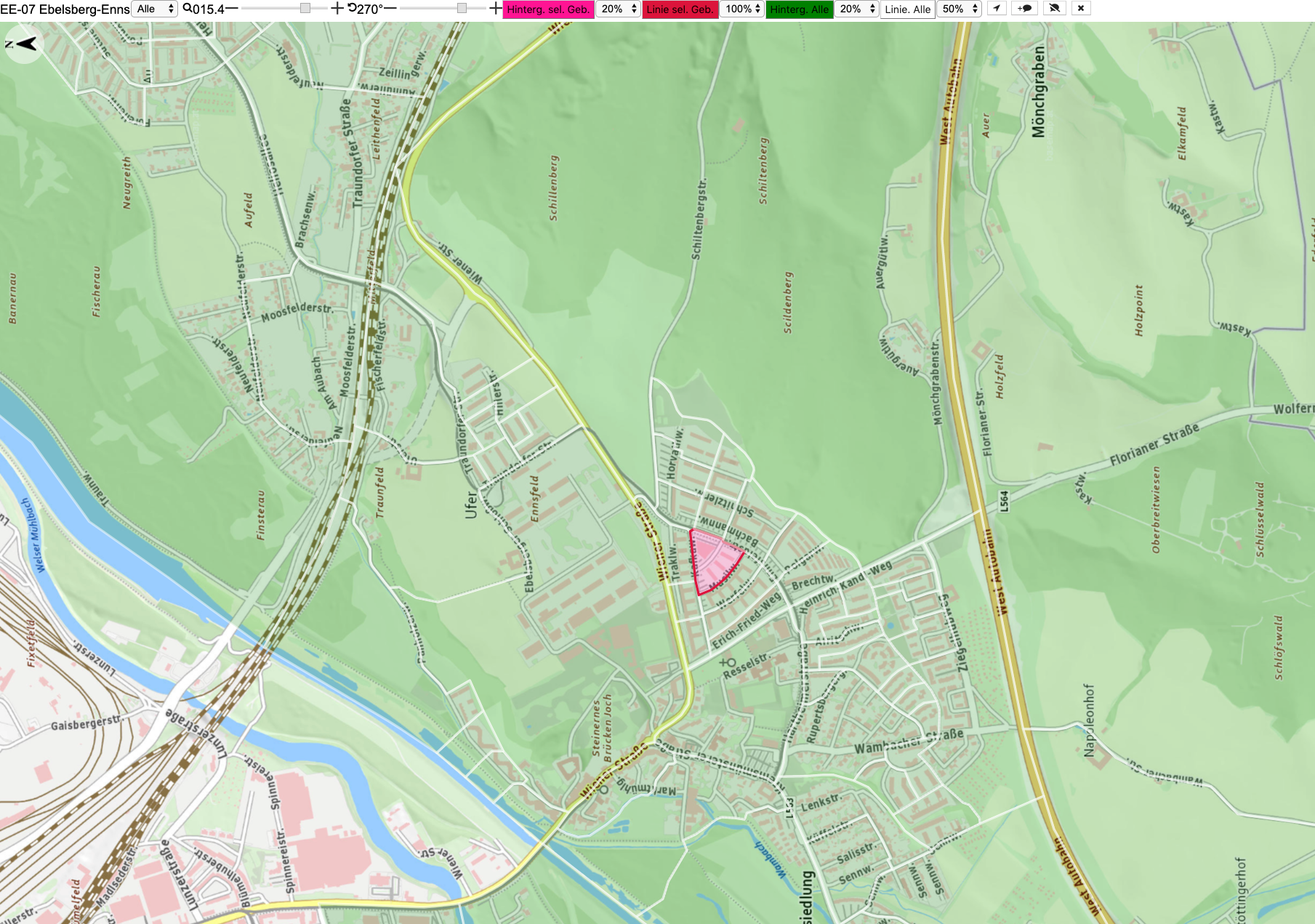Click the location arrow icon button
Viewport: 1315px width, 924px height.
996,9
